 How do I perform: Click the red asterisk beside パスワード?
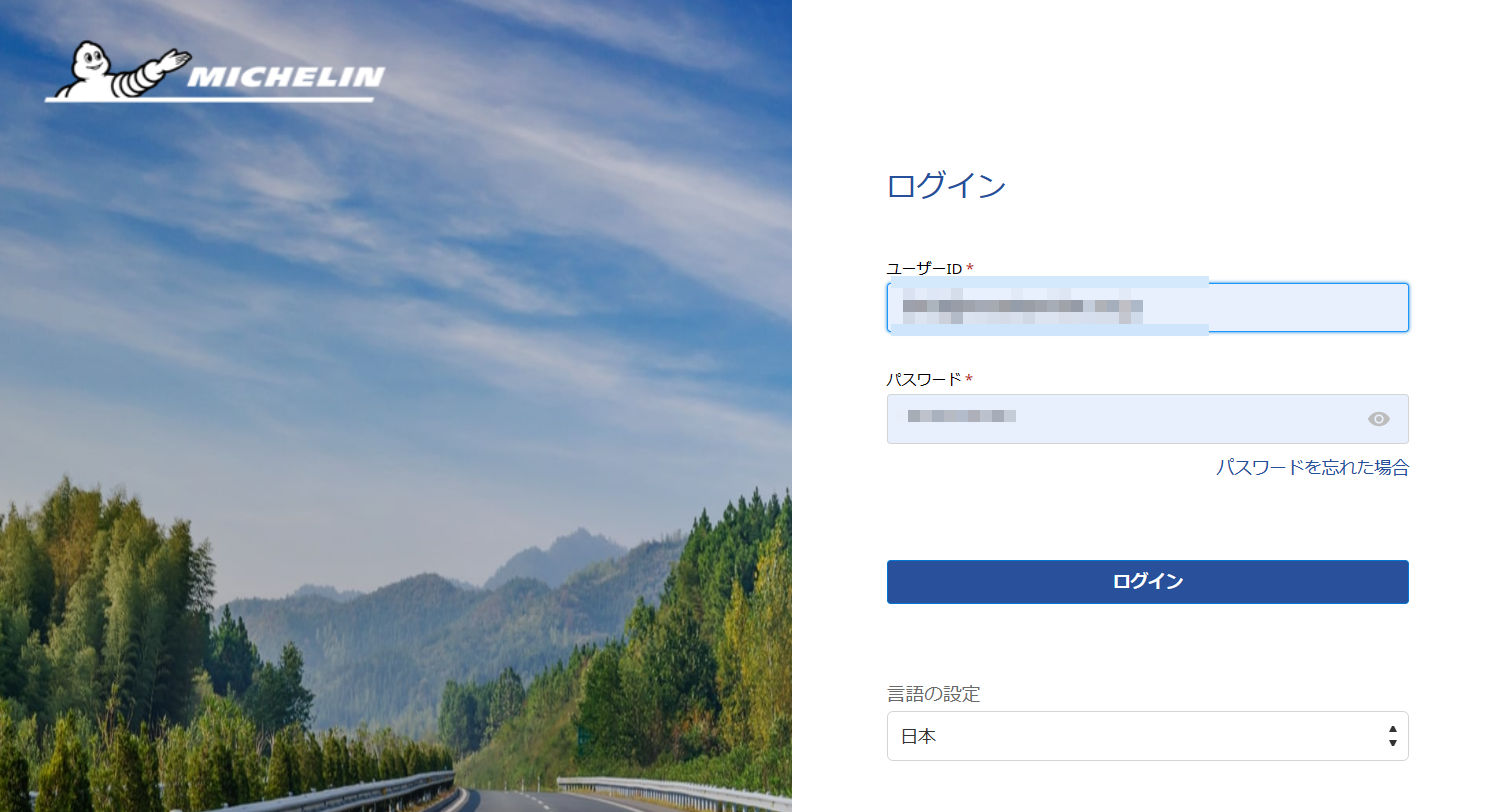pyautogui.click(x=969, y=379)
